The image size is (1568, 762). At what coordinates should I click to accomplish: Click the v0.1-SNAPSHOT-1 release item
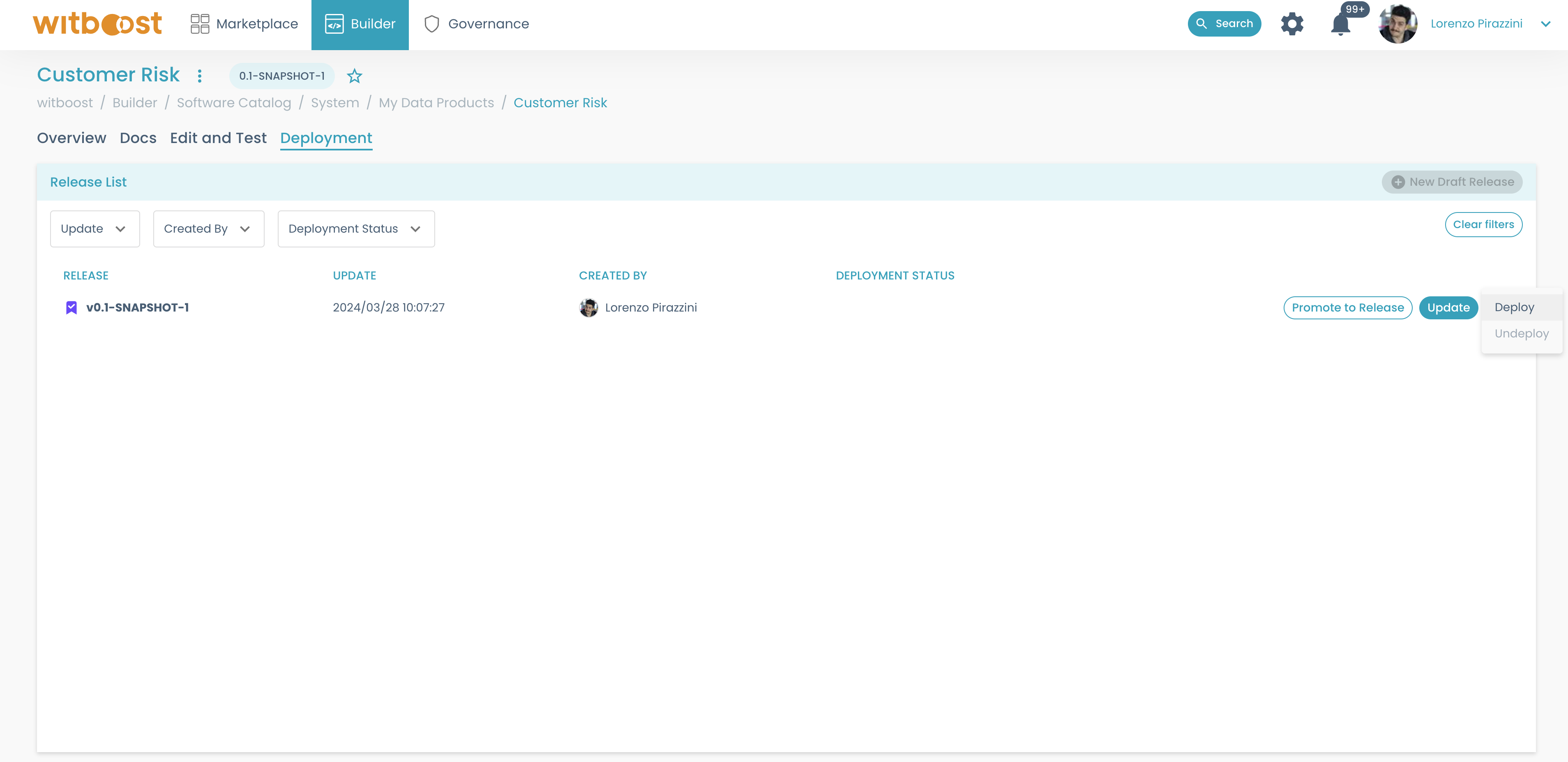(137, 307)
